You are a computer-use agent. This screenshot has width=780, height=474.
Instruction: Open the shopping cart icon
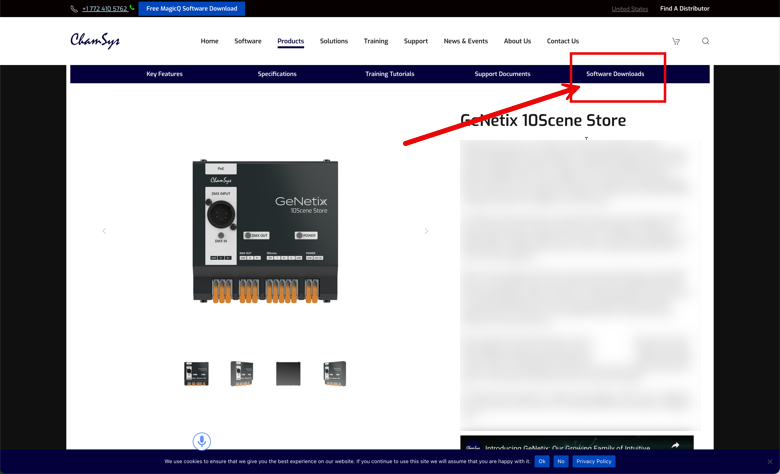(676, 41)
